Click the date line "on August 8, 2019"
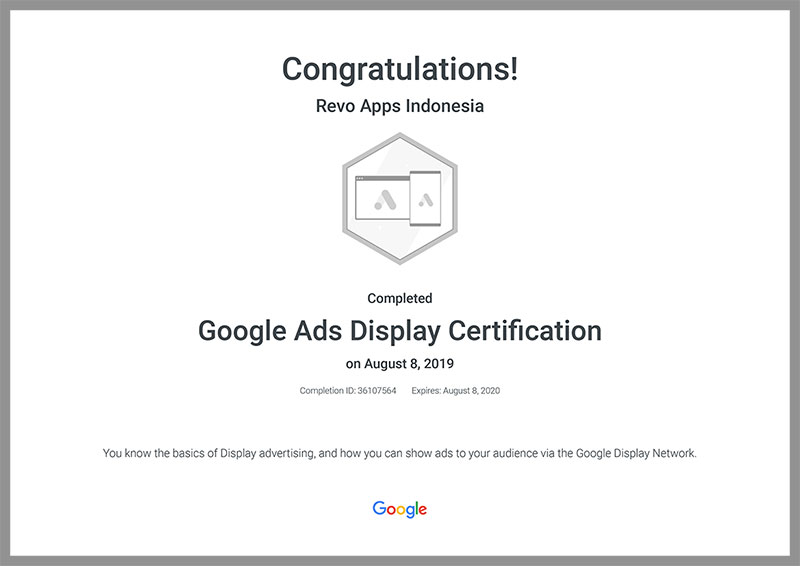This screenshot has width=800, height=566. 399,364
